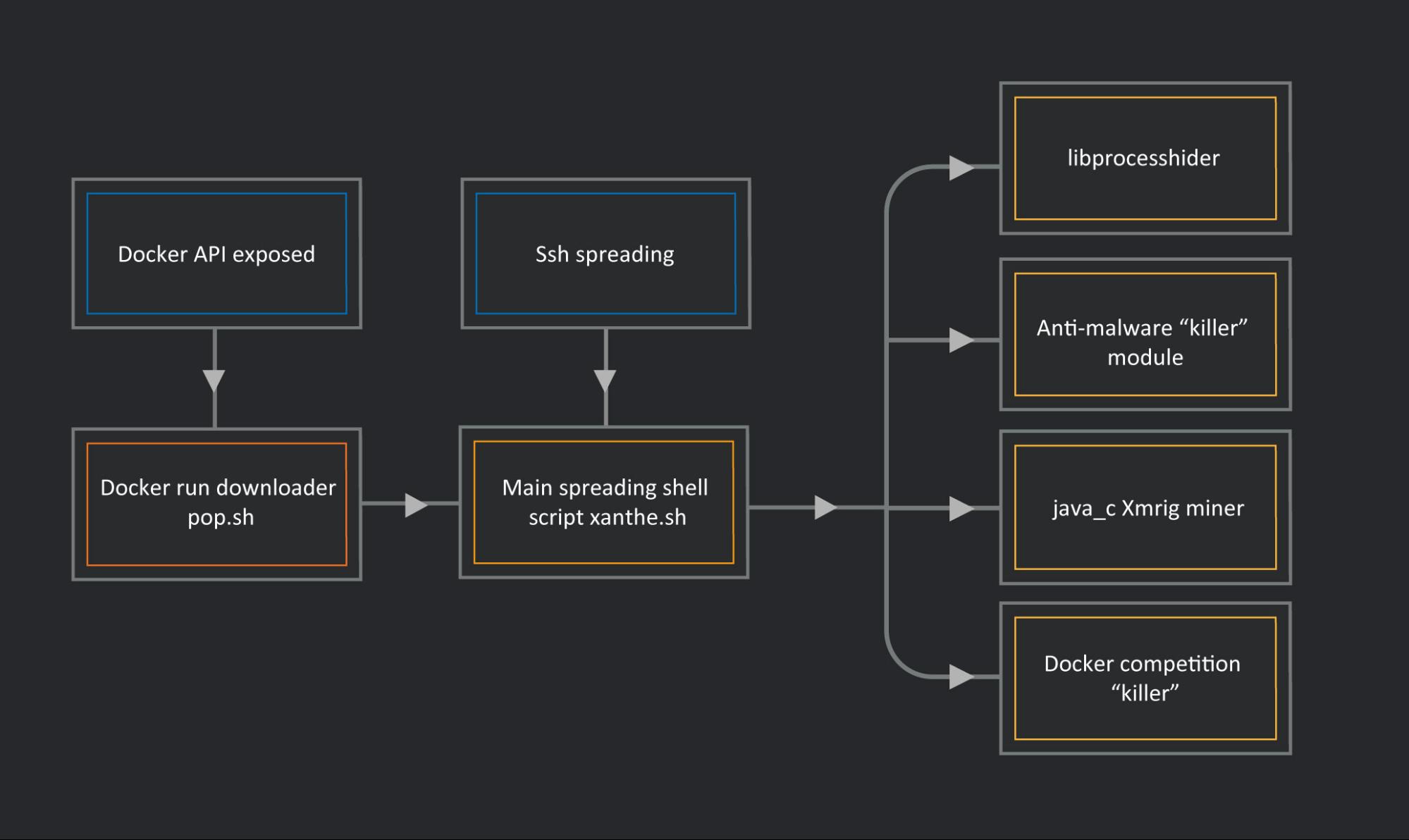Click the 'Docker API exposed' box

216,254
